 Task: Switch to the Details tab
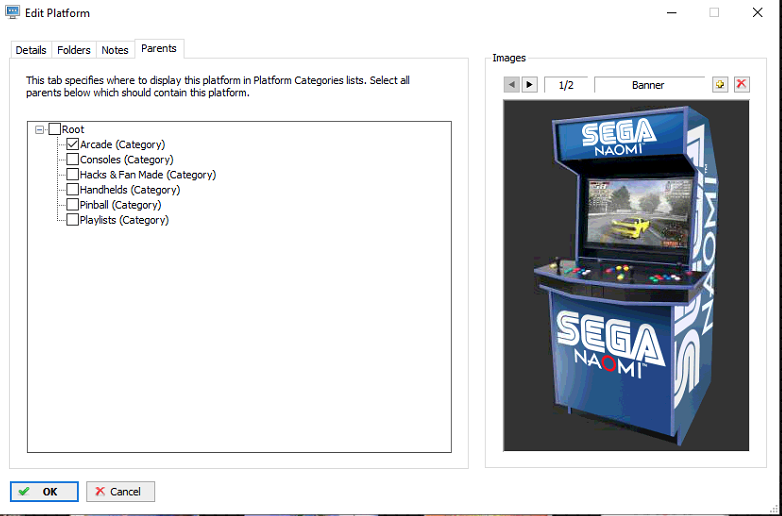(31, 50)
